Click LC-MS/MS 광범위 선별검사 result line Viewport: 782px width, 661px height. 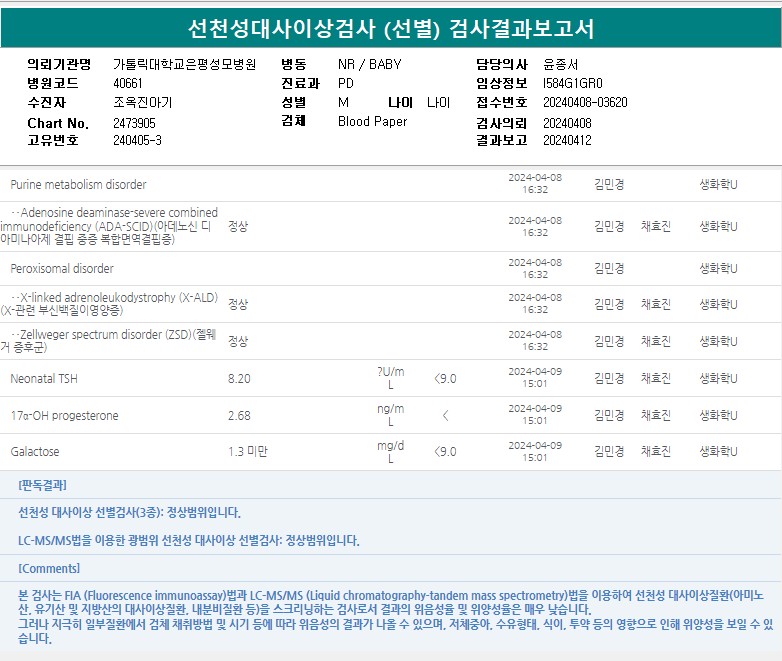click(189, 540)
